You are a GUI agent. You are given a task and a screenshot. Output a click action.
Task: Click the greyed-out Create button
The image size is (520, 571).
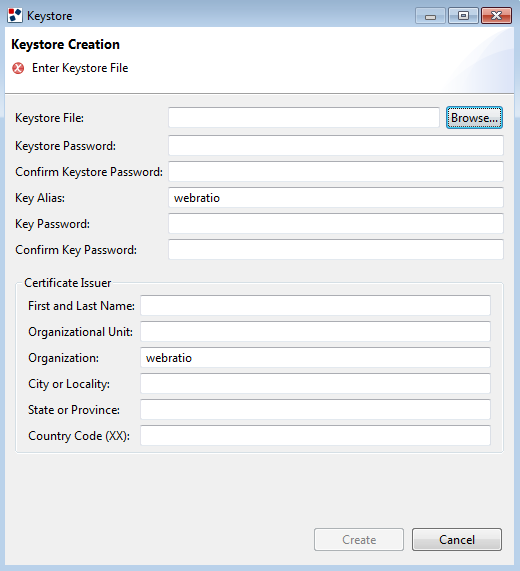coord(359,540)
